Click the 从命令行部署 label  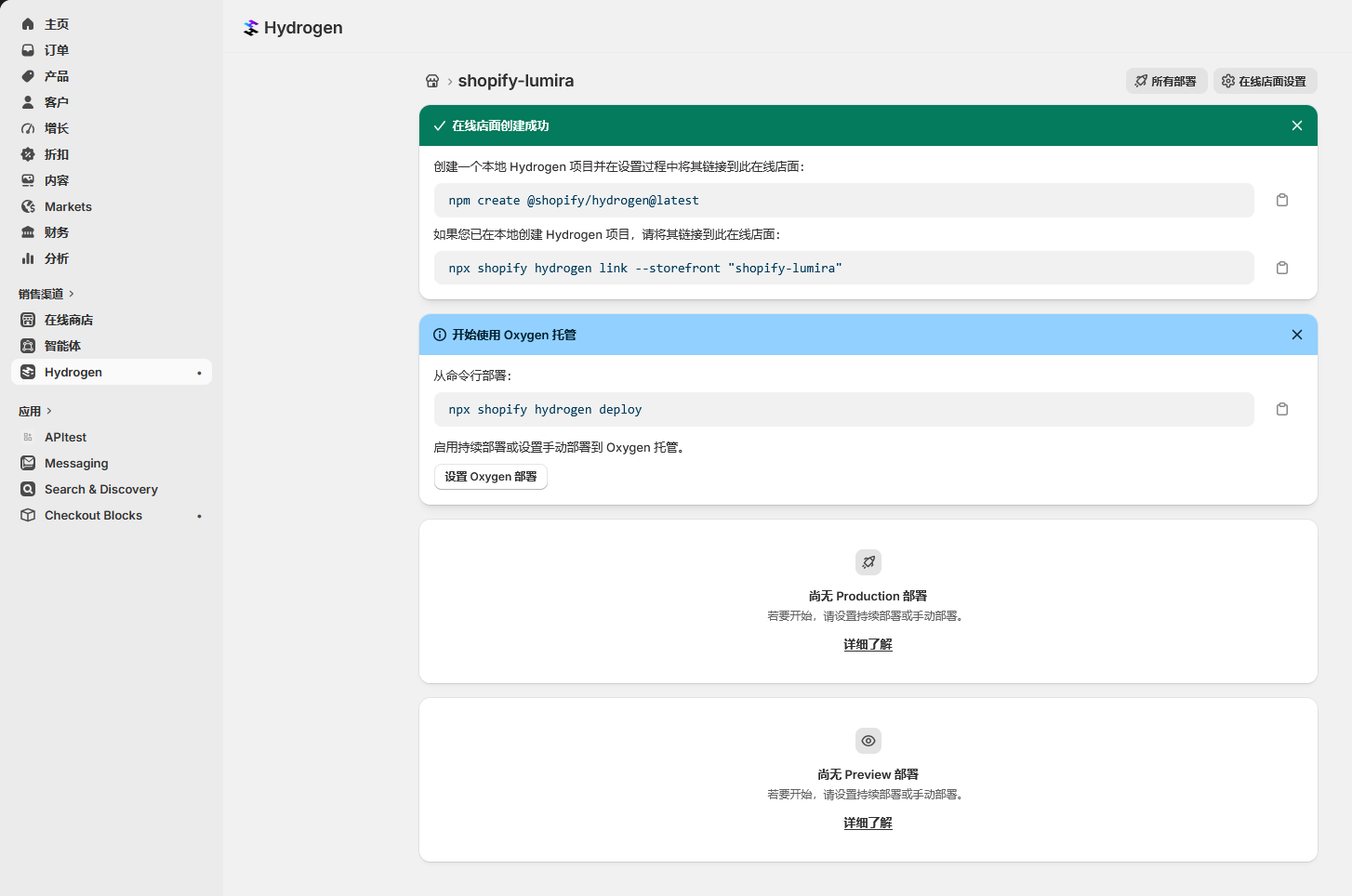tap(473, 376)
